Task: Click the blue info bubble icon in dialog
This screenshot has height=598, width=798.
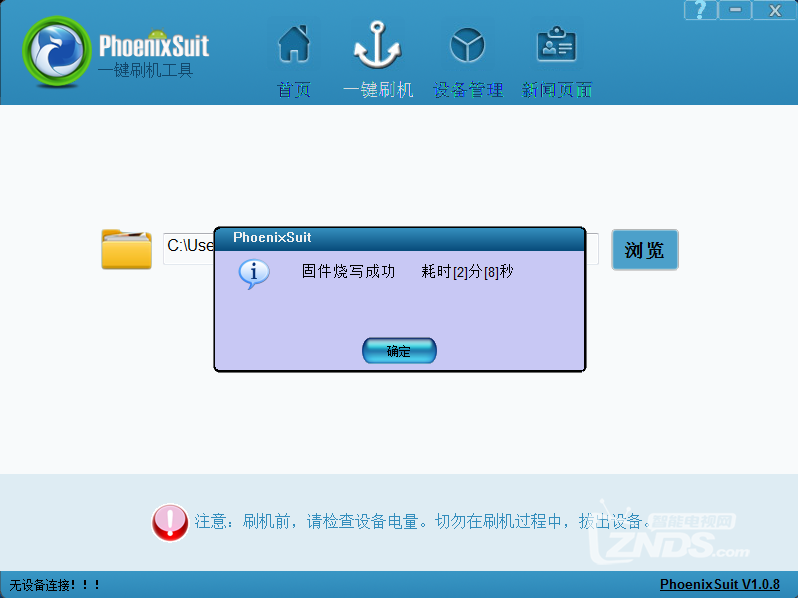Action: point(254,273)
